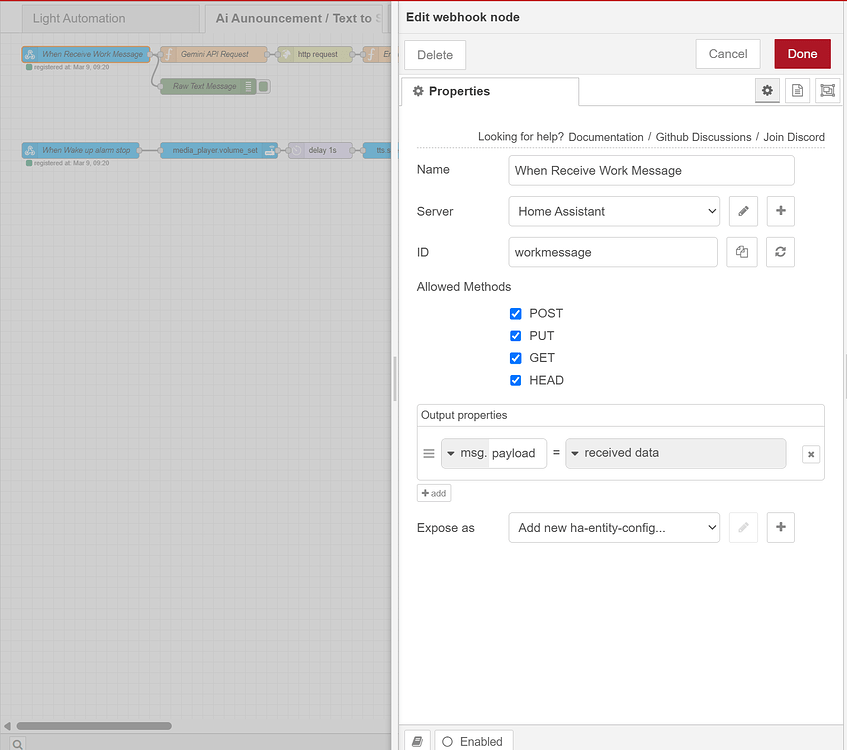Image resolution: width=847 pixels, height=750 pixels.
Task: Click the scroll left arrow on canvas
Action: click(x=7, y=726)
